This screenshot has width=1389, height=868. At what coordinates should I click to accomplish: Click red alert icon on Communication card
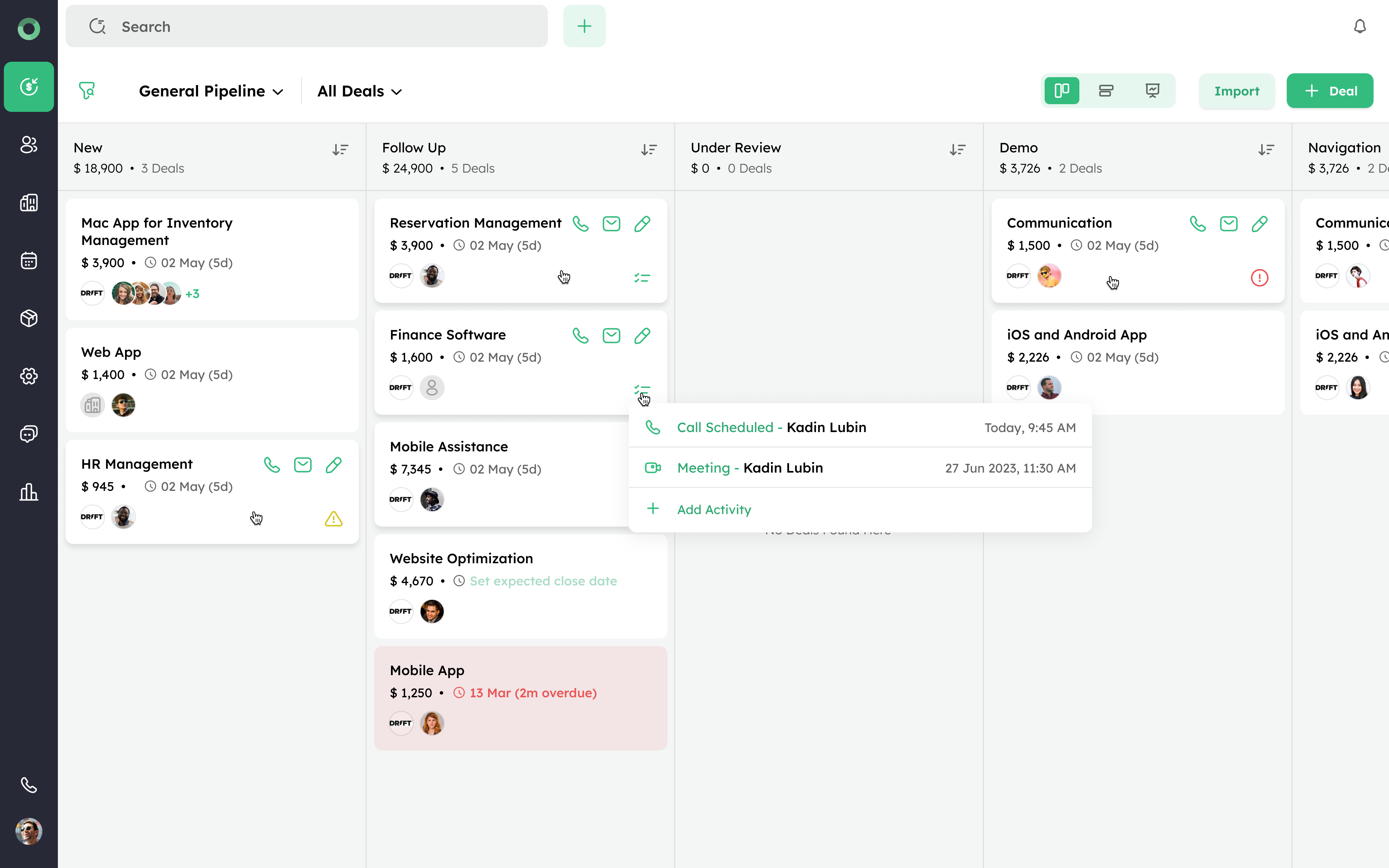point(1259,278)
